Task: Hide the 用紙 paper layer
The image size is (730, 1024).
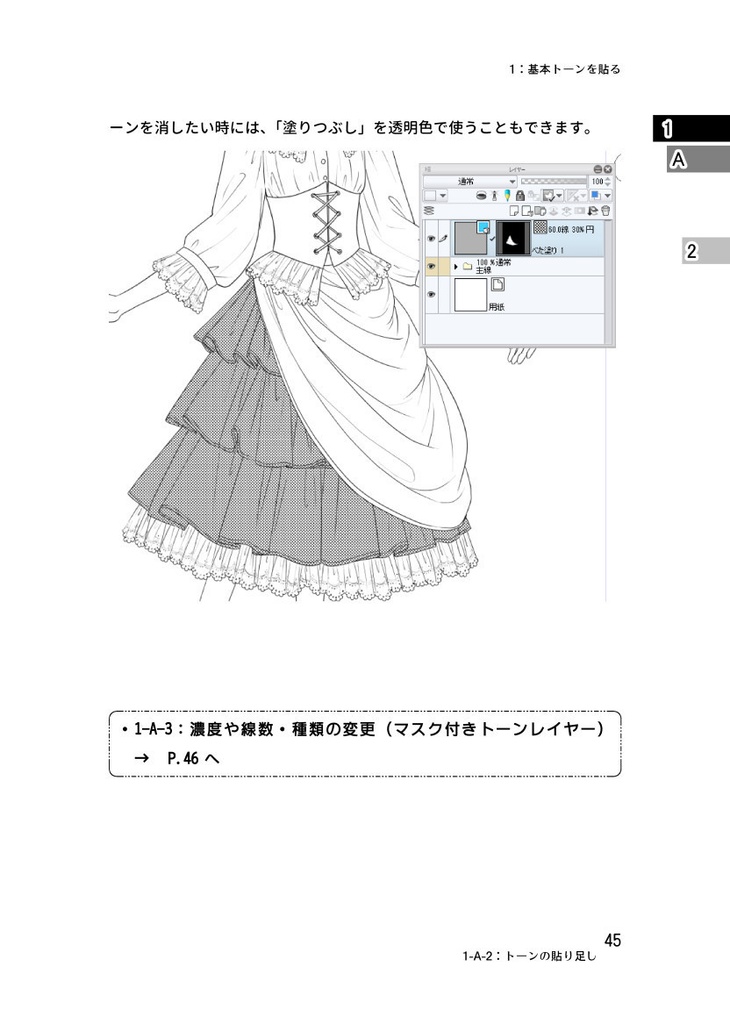Action: coord(431,295)
